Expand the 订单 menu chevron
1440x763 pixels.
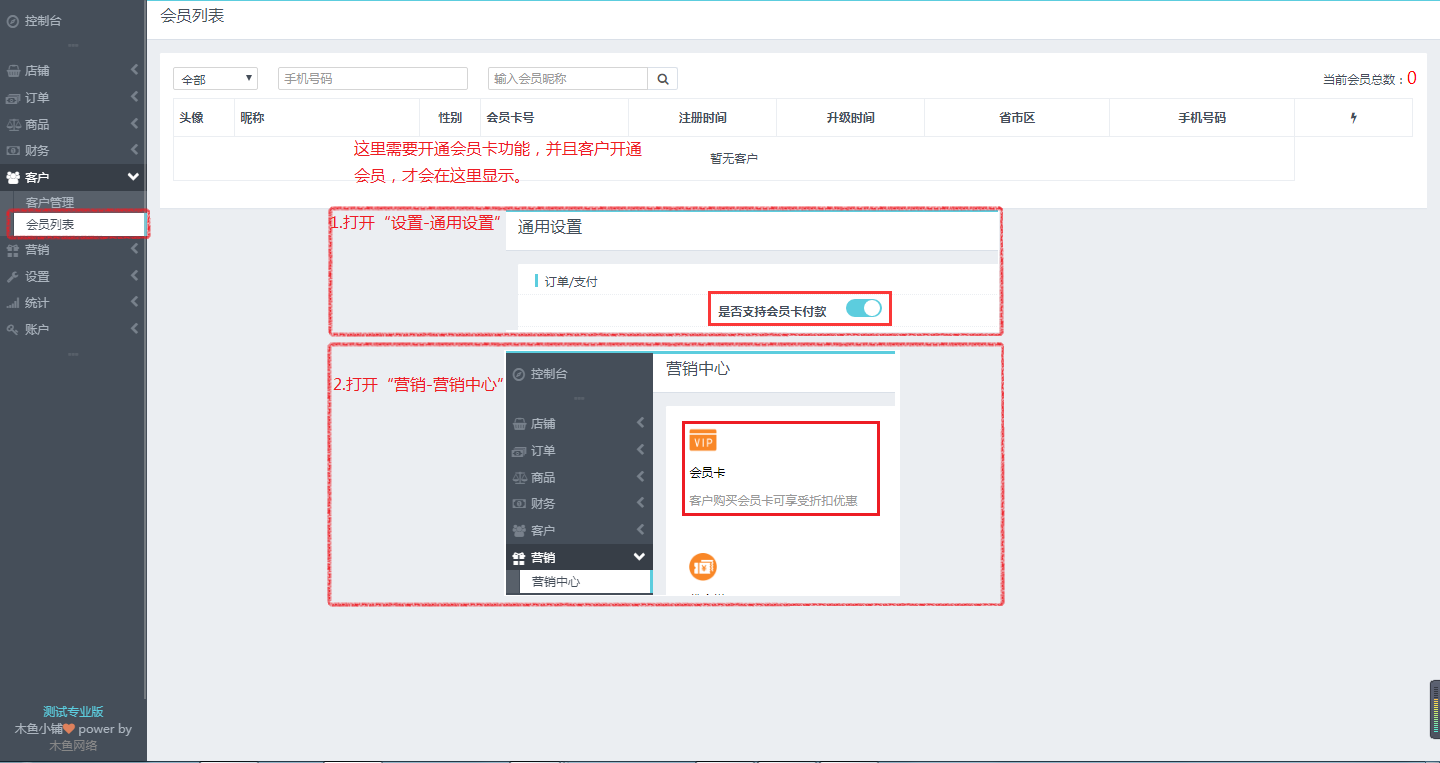134,97
